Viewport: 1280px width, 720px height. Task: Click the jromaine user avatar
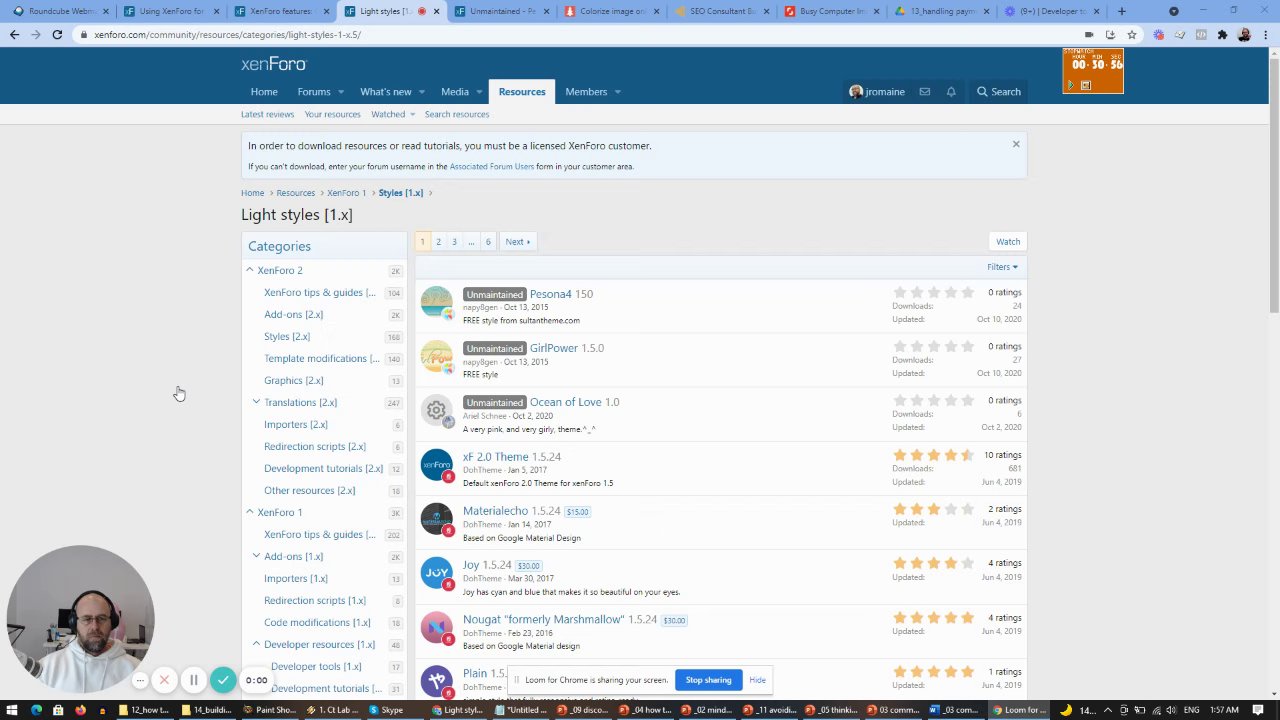coord(856,92)
